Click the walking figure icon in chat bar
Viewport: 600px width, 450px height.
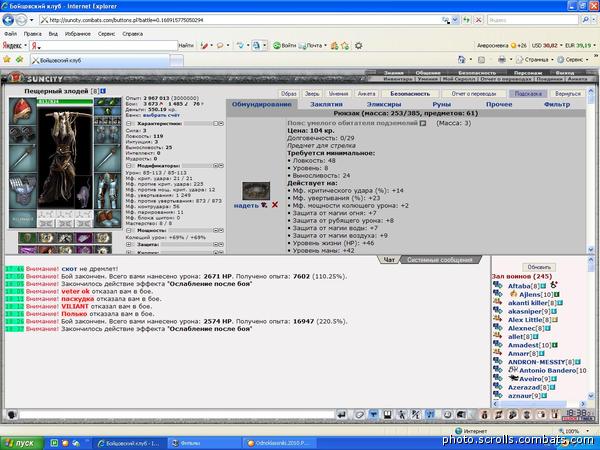(x=401, y=415)
